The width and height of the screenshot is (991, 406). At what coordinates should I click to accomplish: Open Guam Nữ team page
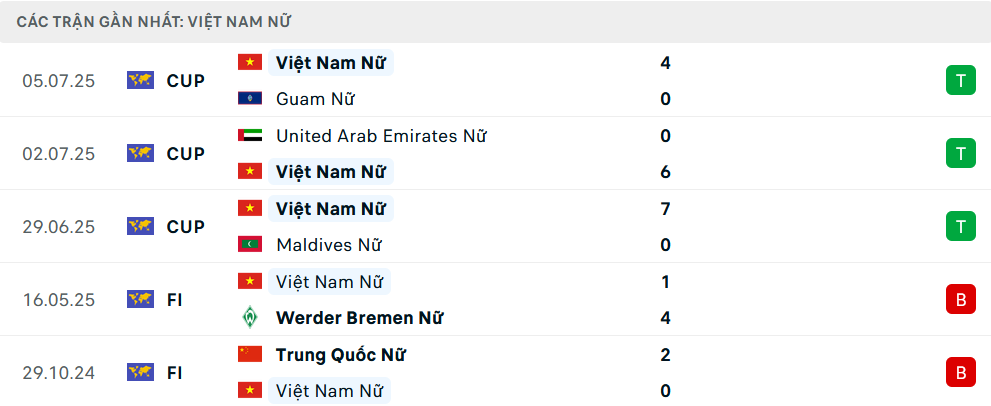(x=315, y=99)
